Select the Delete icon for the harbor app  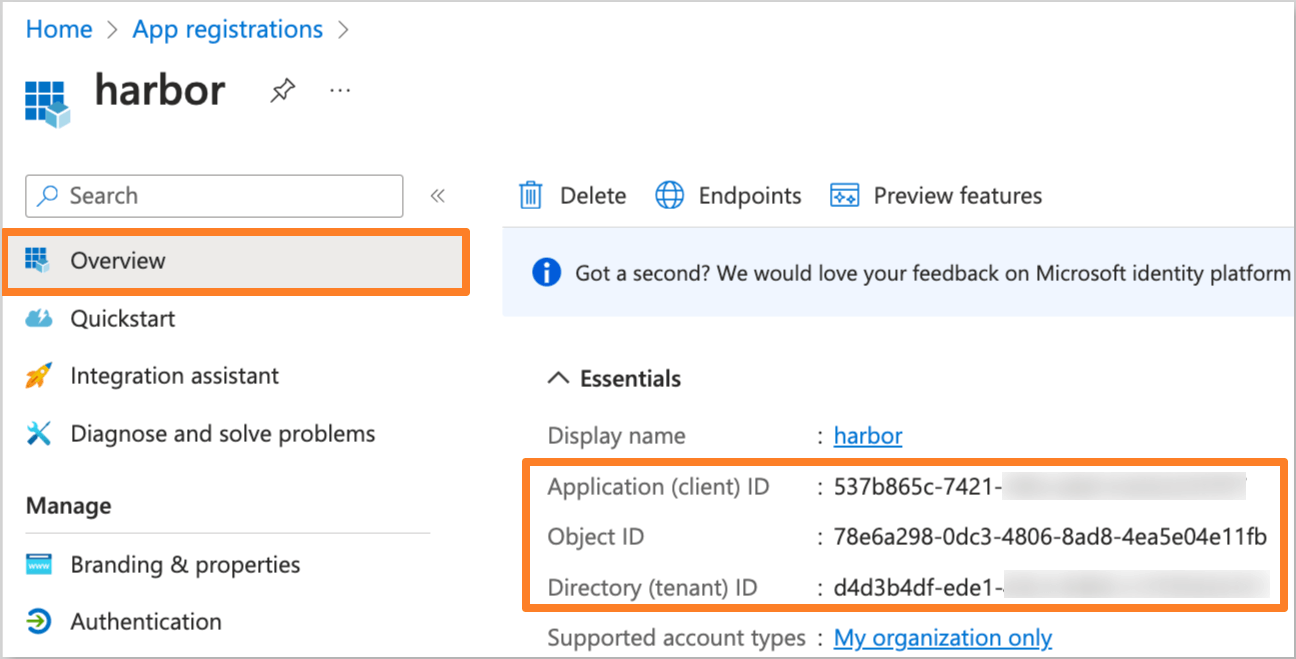point(531,195)
